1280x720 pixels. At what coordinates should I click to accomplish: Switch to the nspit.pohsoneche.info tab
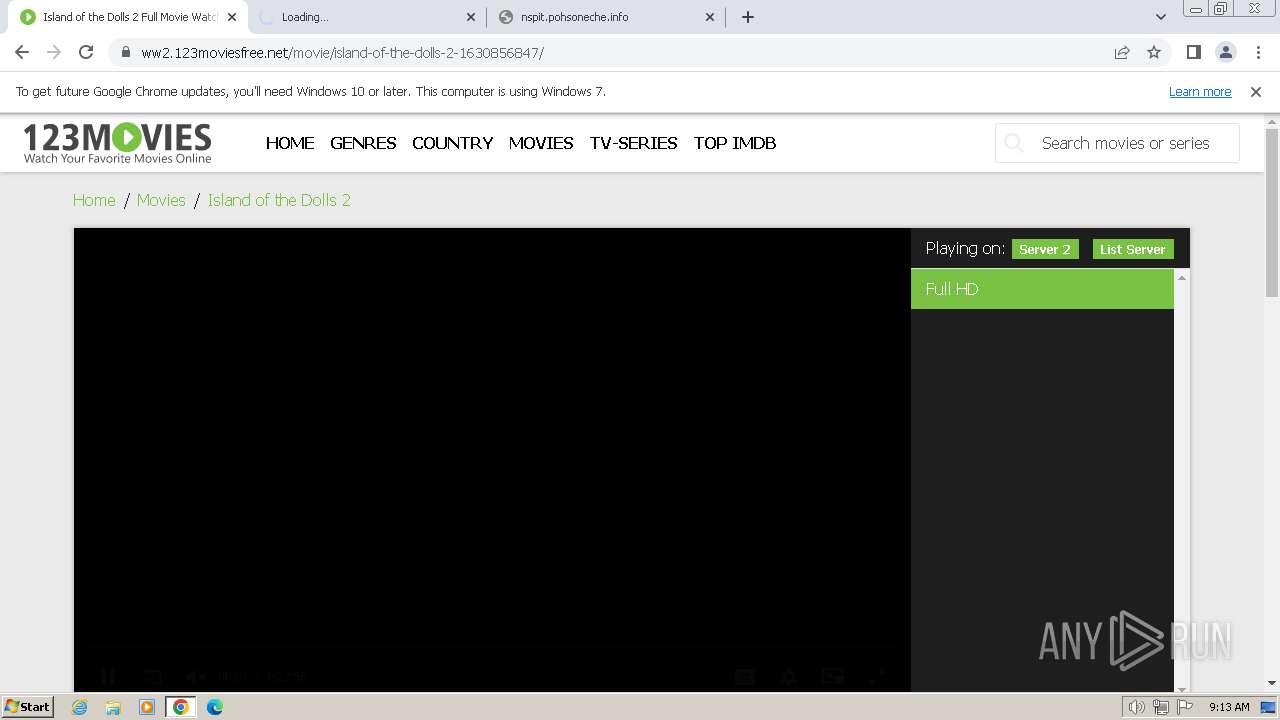(x=606, y=17)
